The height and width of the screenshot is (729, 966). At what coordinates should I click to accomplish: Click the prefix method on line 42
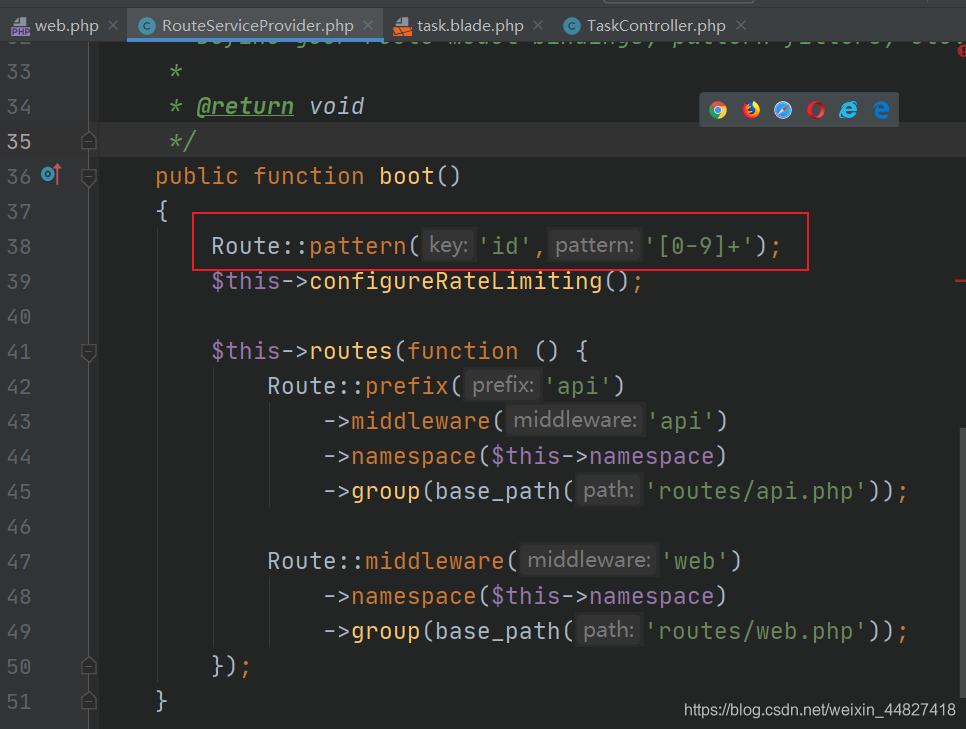[x=407, y=386]
